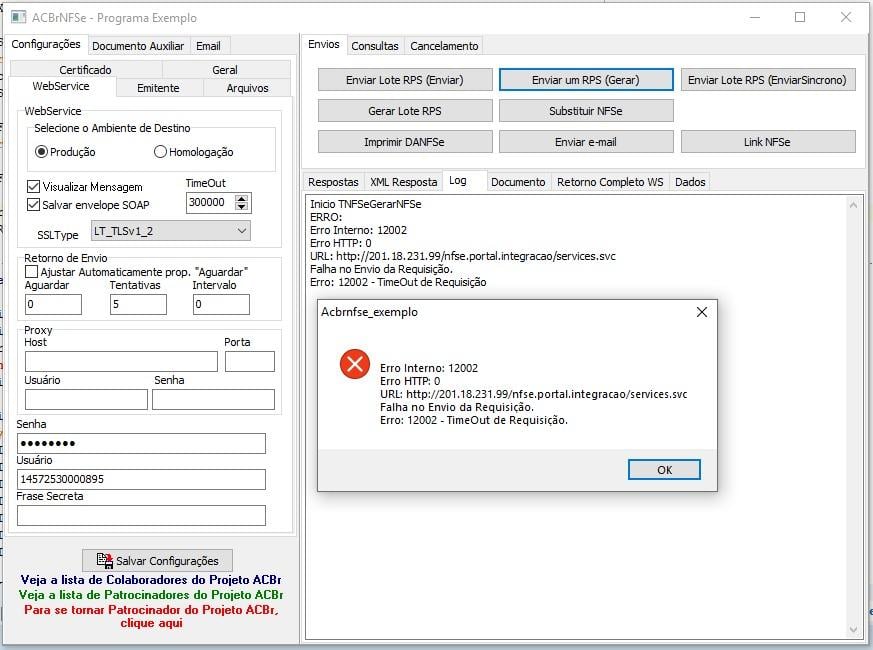Click the Proxy Host field

pyautogui.click(x=121, y=361)
